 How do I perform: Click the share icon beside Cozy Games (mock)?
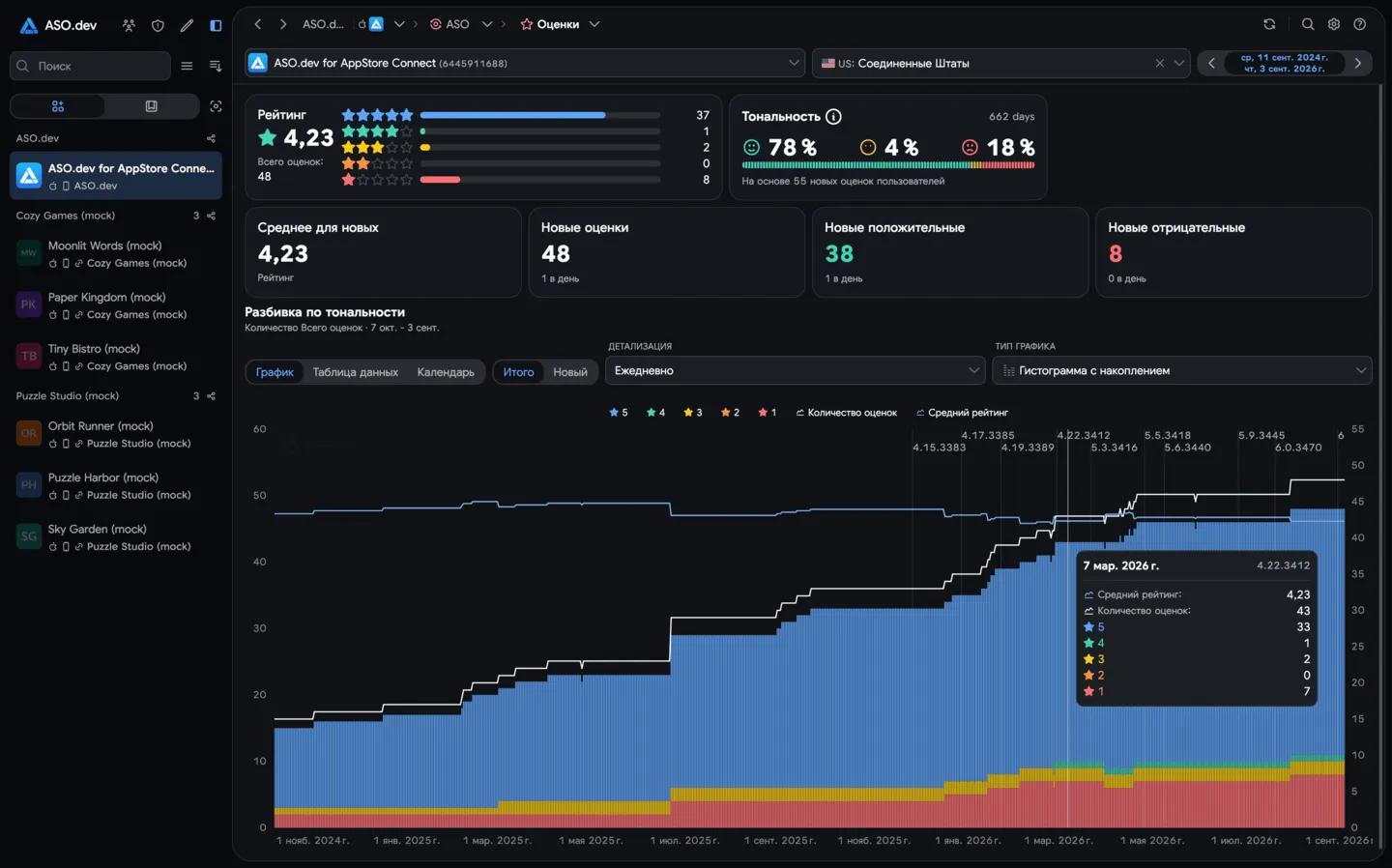click(x=211, y=216)
